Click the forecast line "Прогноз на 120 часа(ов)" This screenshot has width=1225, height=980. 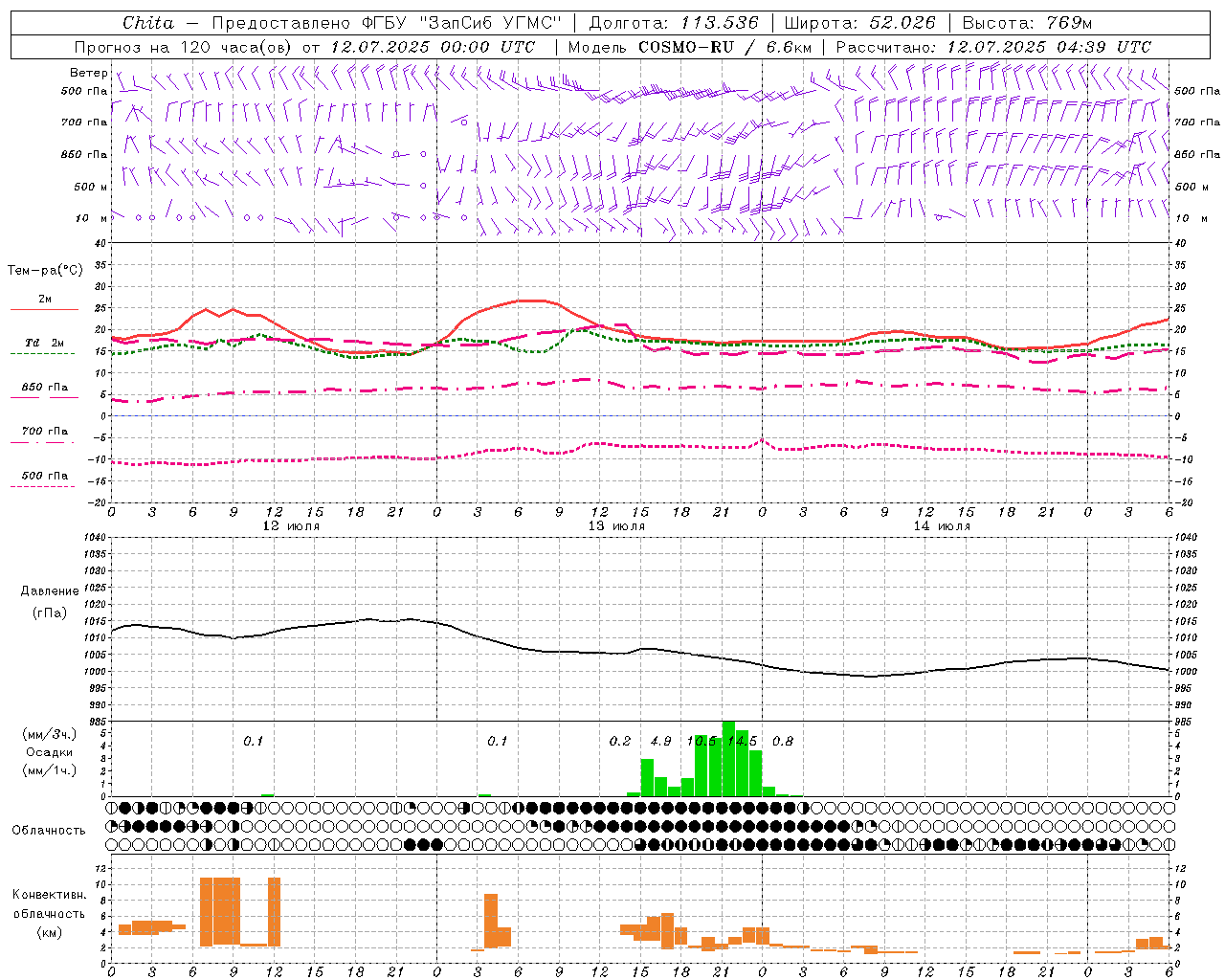[184, 47]
